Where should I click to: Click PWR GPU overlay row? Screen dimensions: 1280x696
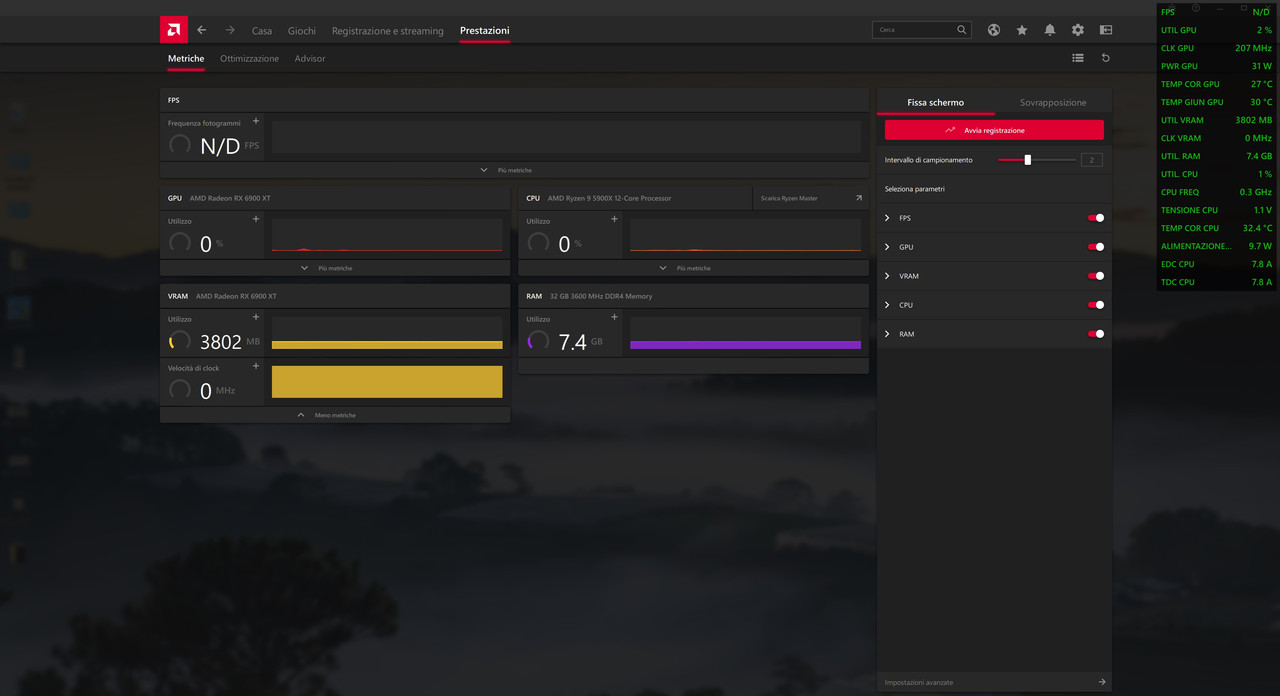(x=1217, y=66)
